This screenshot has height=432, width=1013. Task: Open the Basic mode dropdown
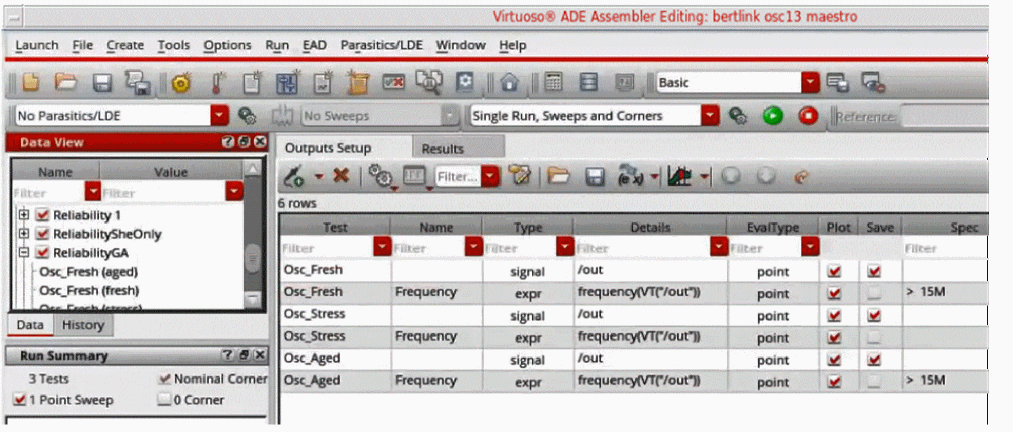[810, 83]
